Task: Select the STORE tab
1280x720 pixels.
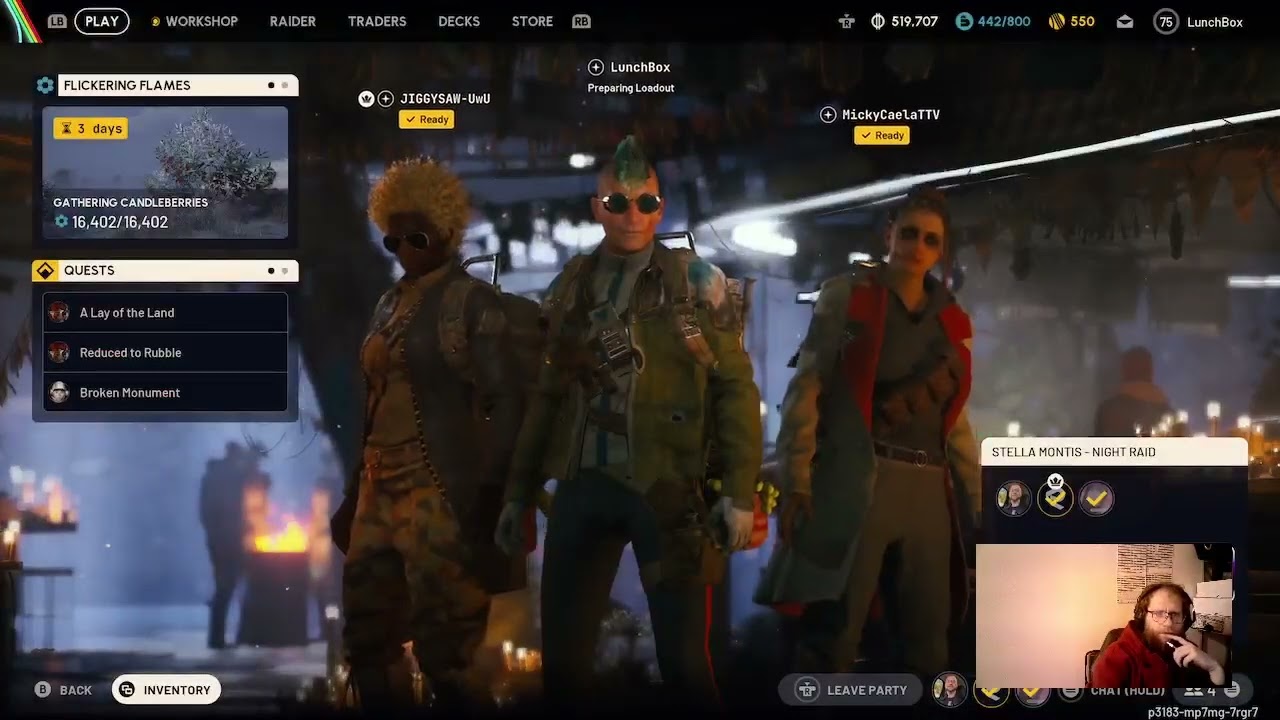Action: [532, 21]
